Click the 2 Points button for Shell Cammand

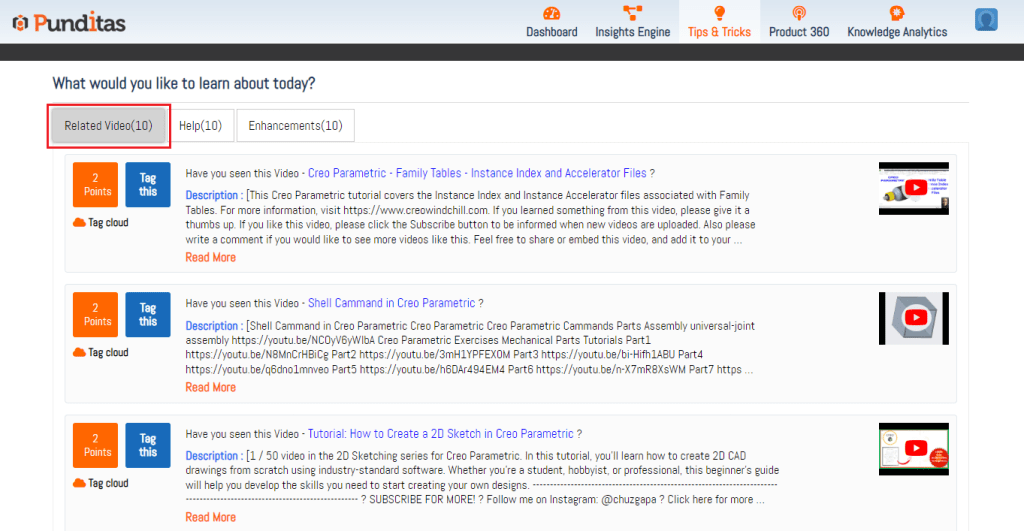pyautogui.click(x=95, y=315)
